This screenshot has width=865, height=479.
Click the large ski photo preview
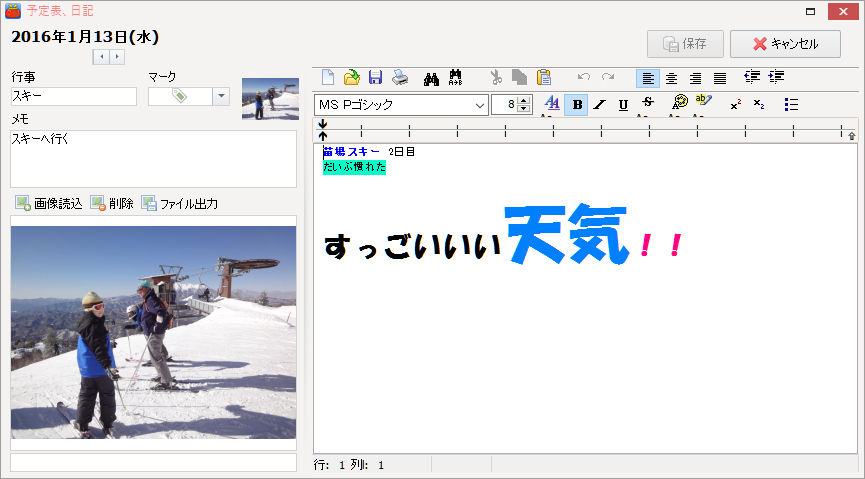(153, 332)
